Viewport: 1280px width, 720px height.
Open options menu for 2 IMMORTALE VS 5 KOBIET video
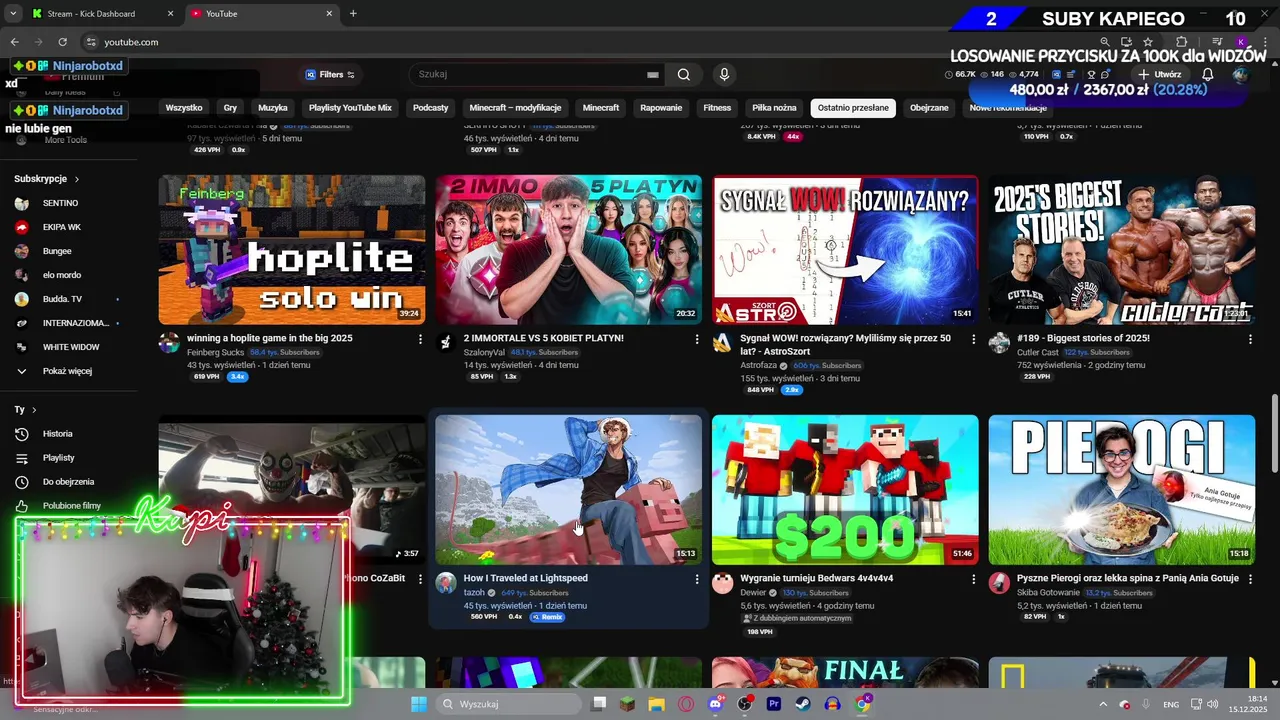tap(697, 339)
